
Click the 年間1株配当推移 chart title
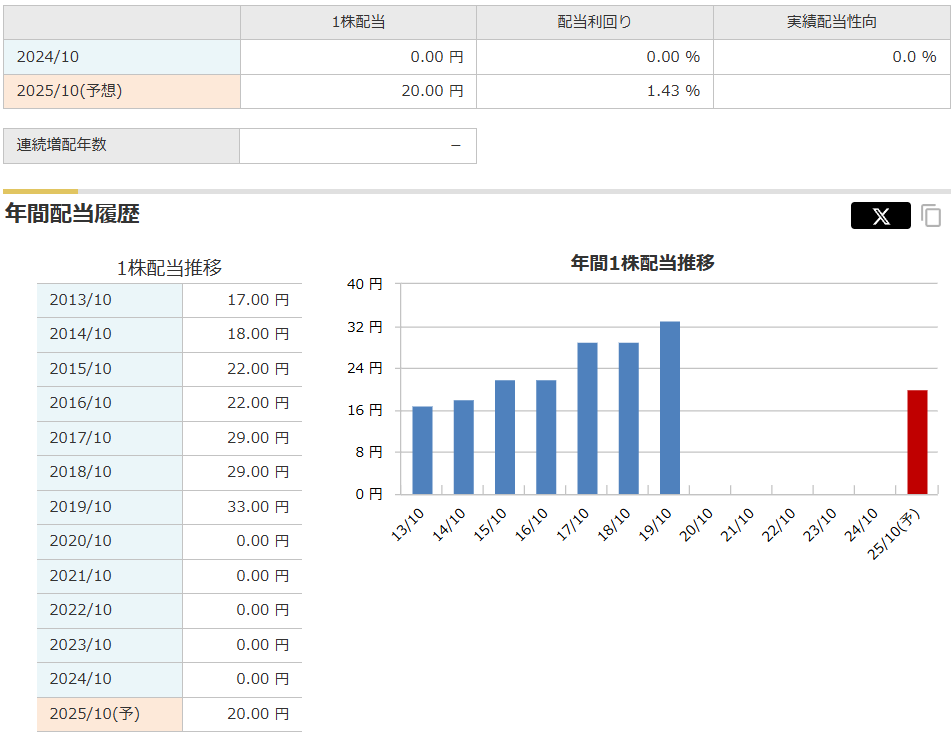click(x=642, y=263)
